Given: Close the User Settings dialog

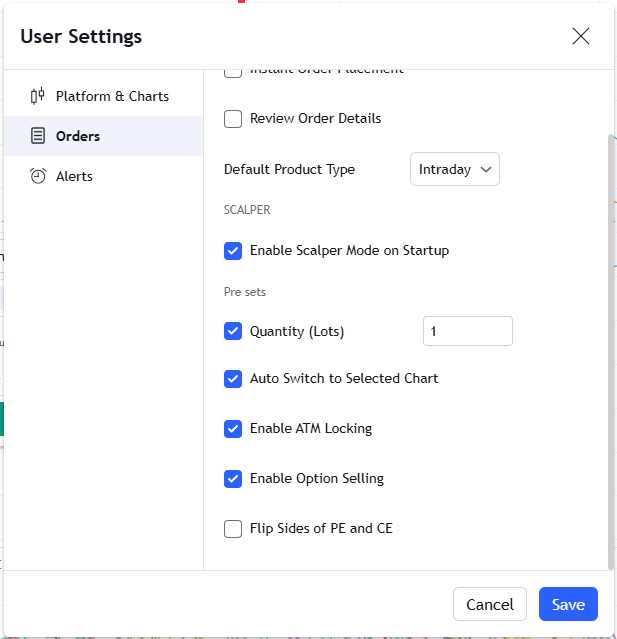Looking at the screenshot, I should 581,36.
